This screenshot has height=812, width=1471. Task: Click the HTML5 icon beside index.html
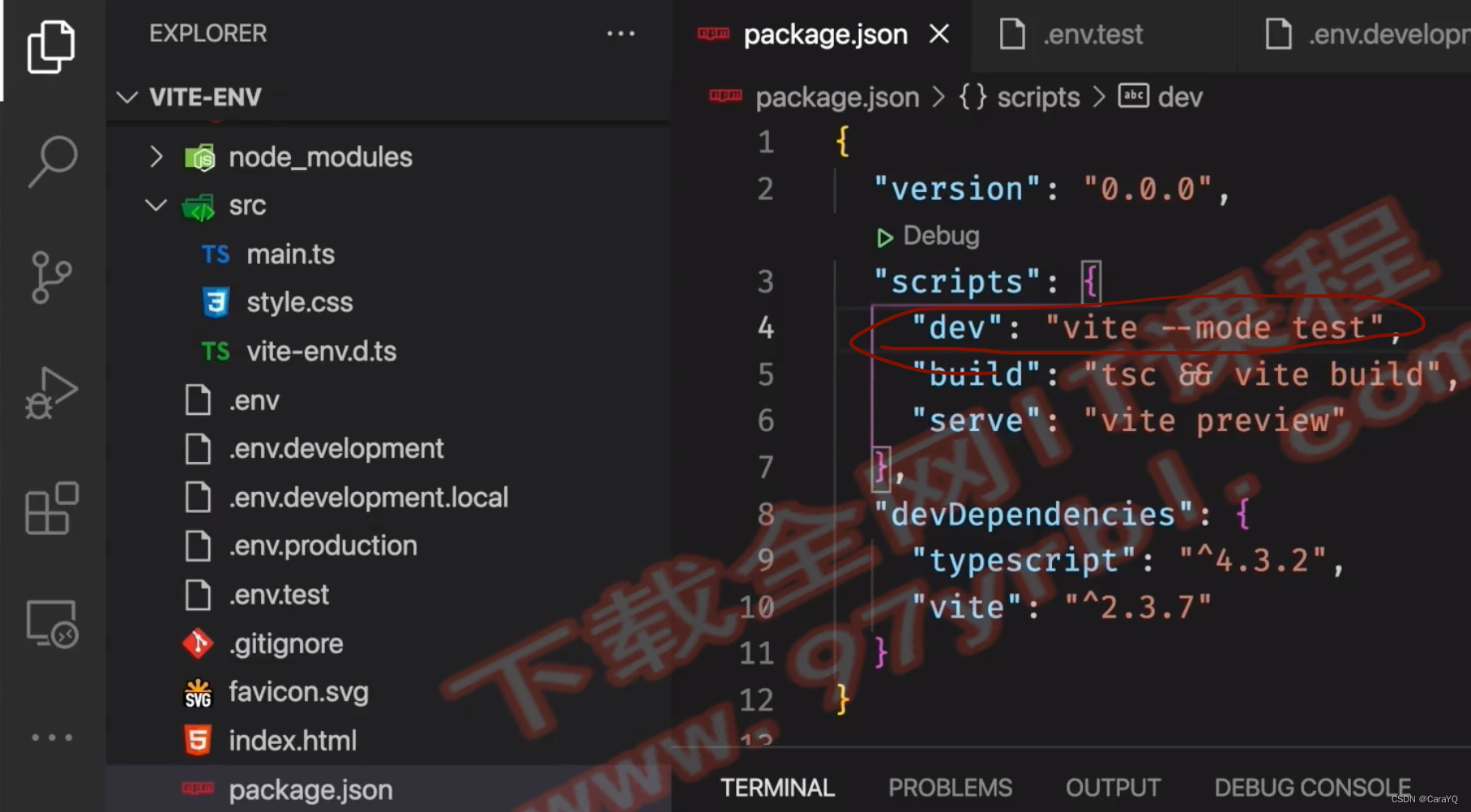198,741
